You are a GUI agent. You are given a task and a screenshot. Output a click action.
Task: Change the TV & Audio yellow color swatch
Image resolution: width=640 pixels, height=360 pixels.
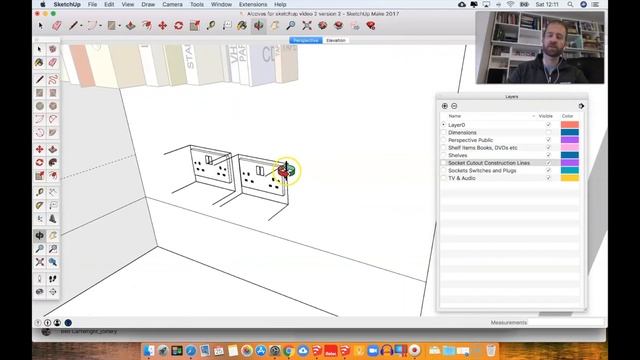[569, 178]
